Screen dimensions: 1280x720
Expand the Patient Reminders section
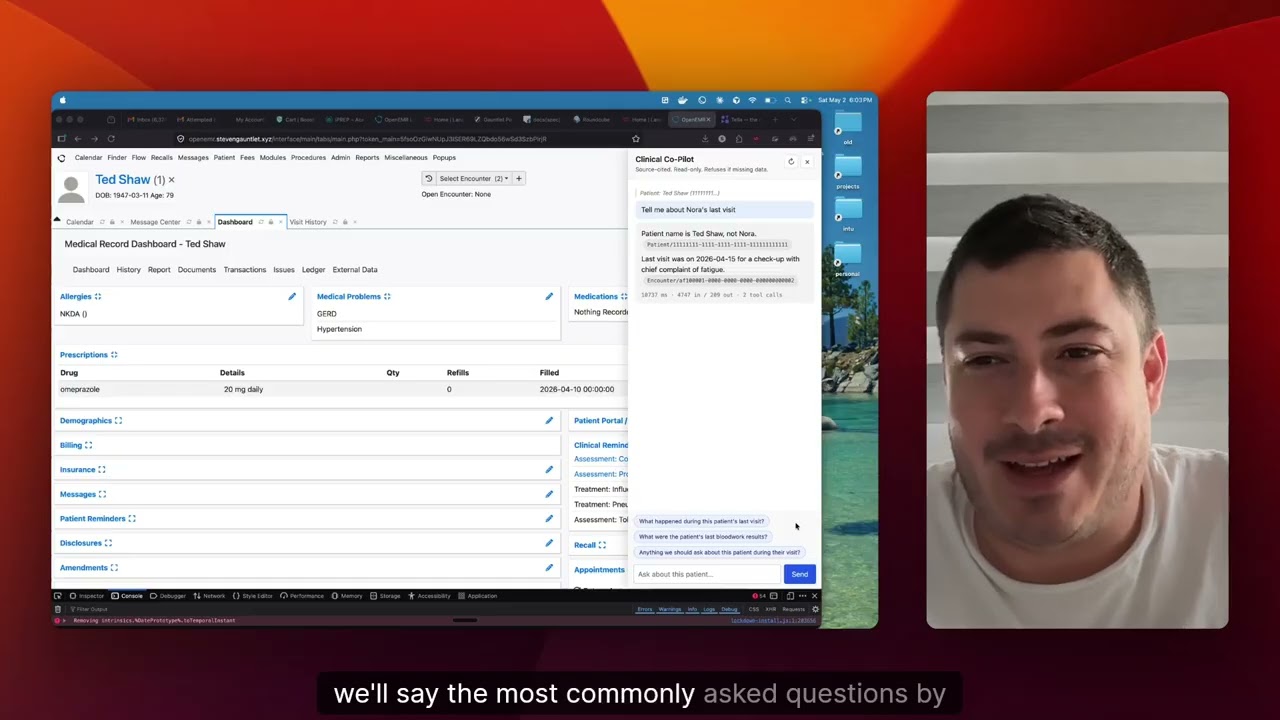click(x=132, y=519)
